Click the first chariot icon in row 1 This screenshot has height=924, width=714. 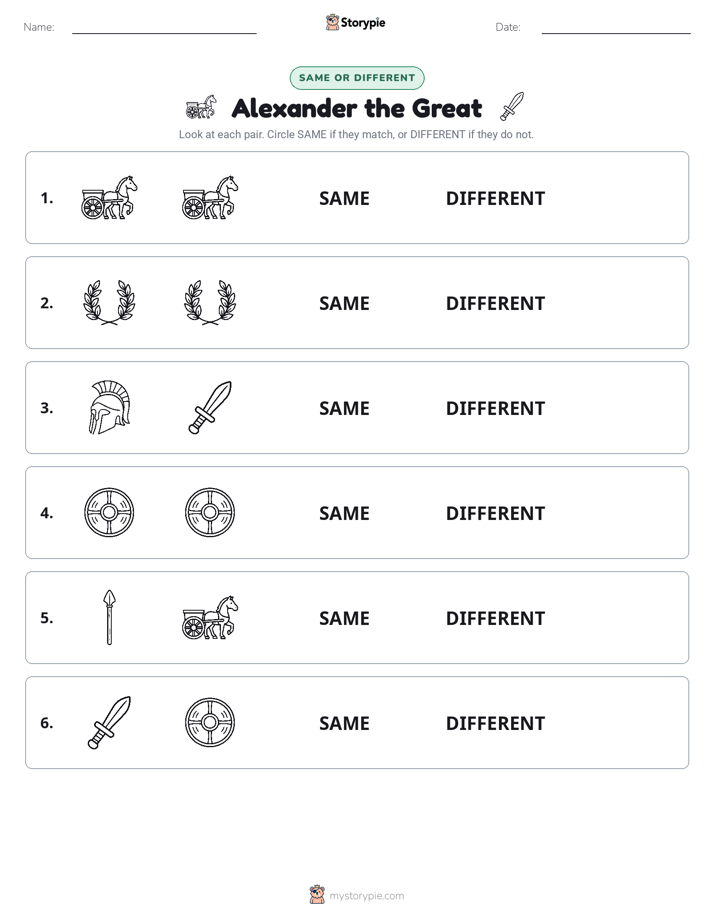point(109,197)
